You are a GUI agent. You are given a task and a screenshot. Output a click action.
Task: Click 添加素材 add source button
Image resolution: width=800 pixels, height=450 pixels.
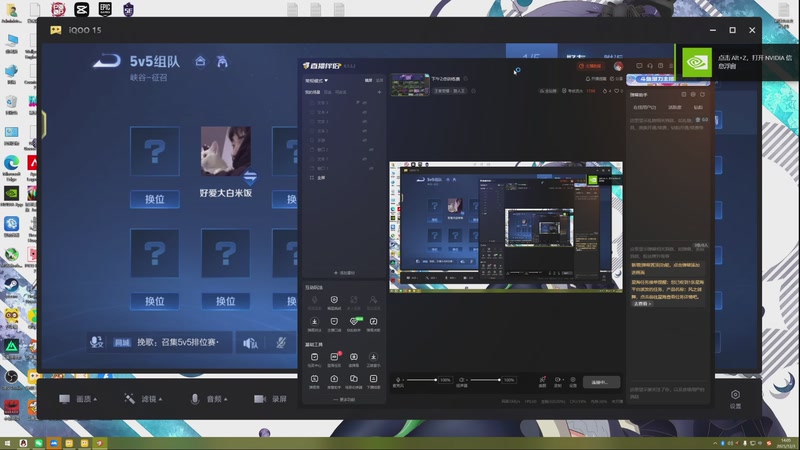click(344, 273)
